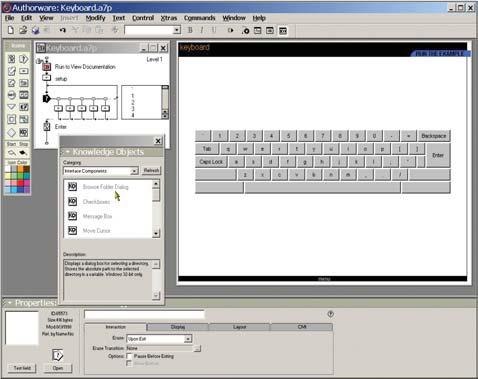Select the triangle Navigate icon in the palette
478x379 pixels.
coord(12,107)
